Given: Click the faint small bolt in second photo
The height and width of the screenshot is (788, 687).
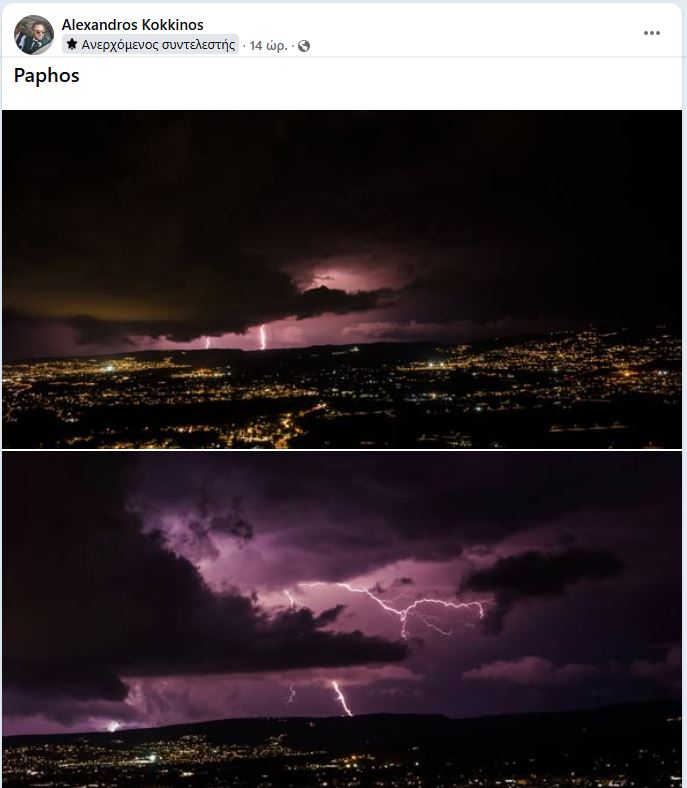Looking at the screenshot, I should click(x=291, y=693).
